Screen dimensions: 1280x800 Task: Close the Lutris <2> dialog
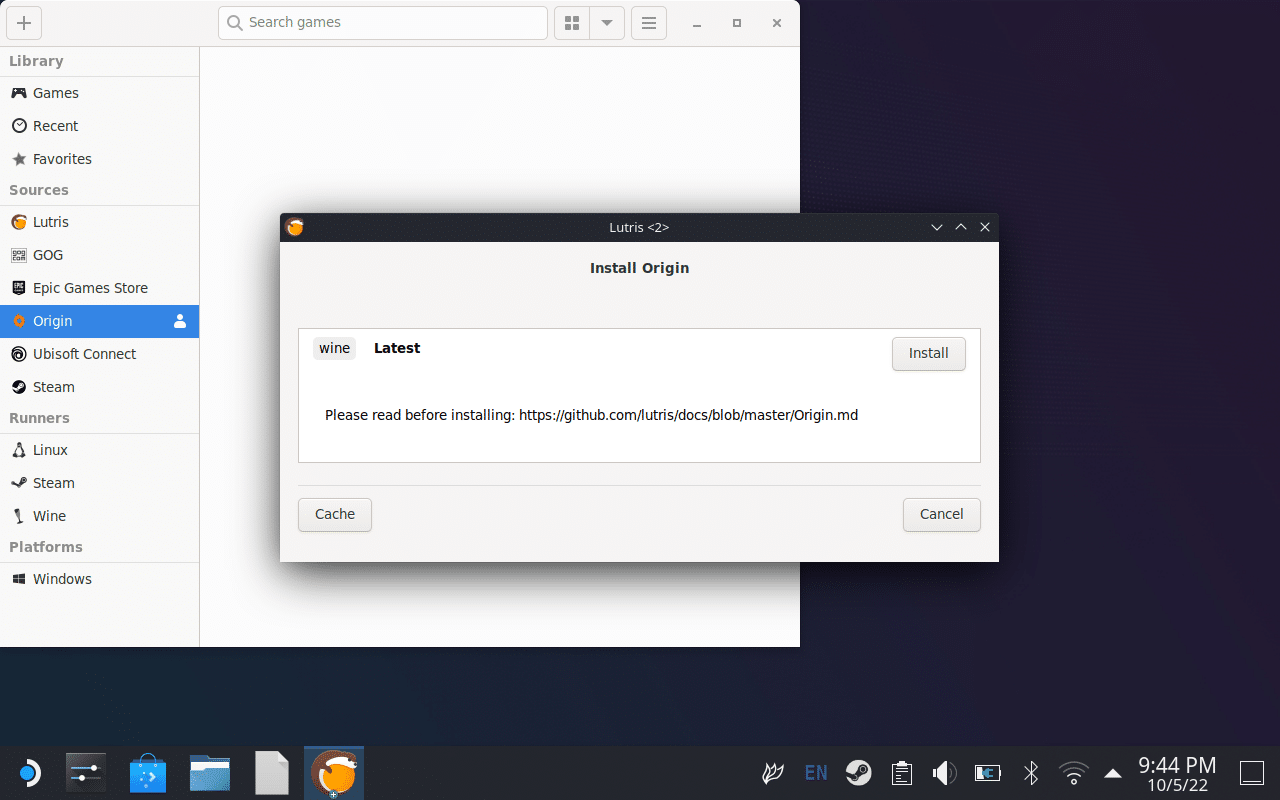tap(985, 227)
